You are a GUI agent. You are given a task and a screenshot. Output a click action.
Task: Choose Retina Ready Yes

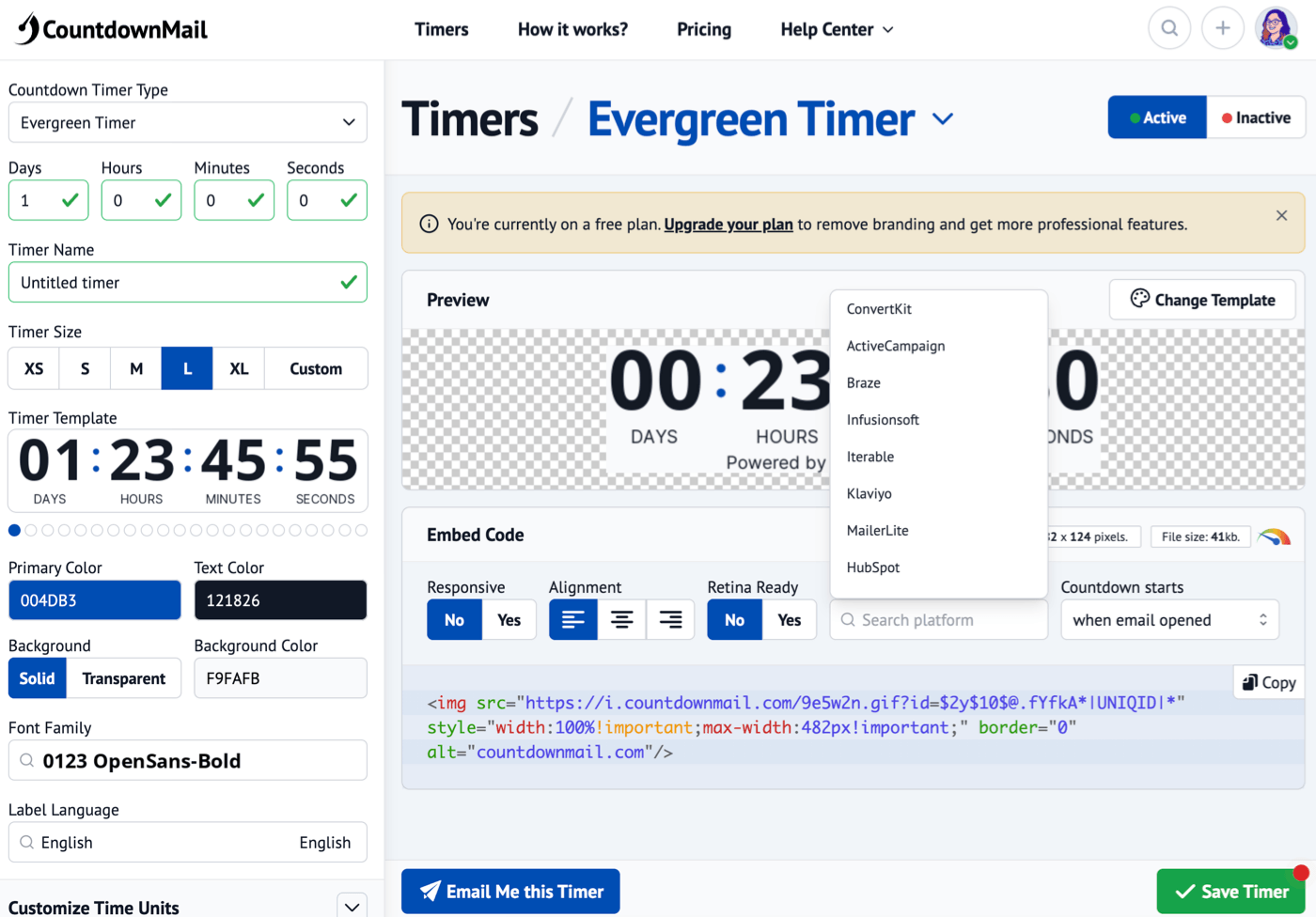pos(790,620)
